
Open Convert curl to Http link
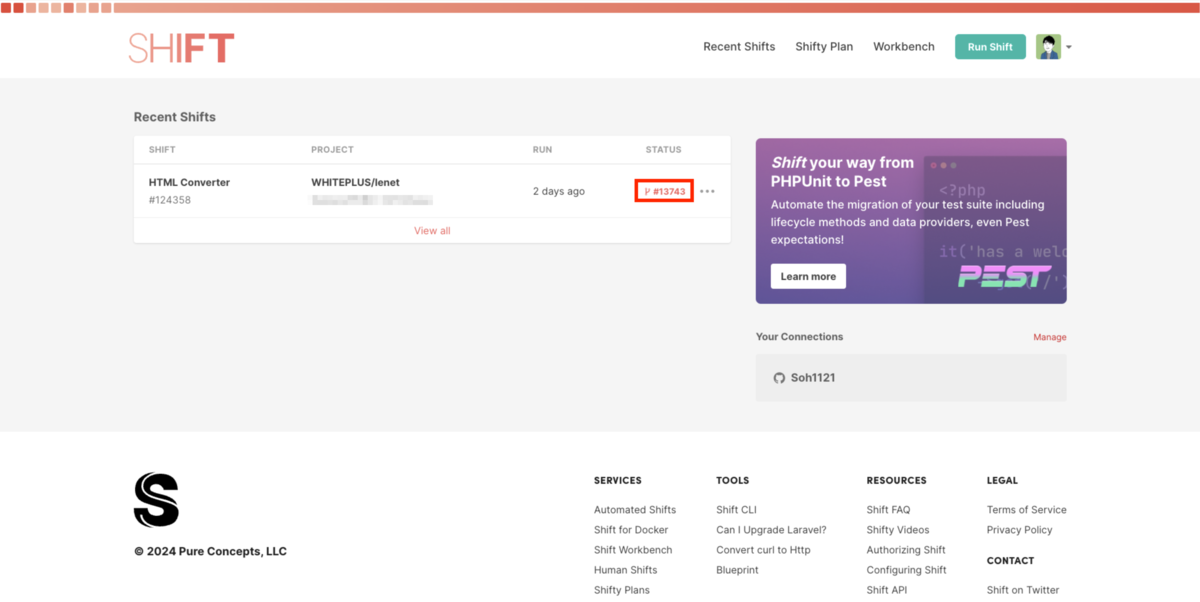pos(763,550)
